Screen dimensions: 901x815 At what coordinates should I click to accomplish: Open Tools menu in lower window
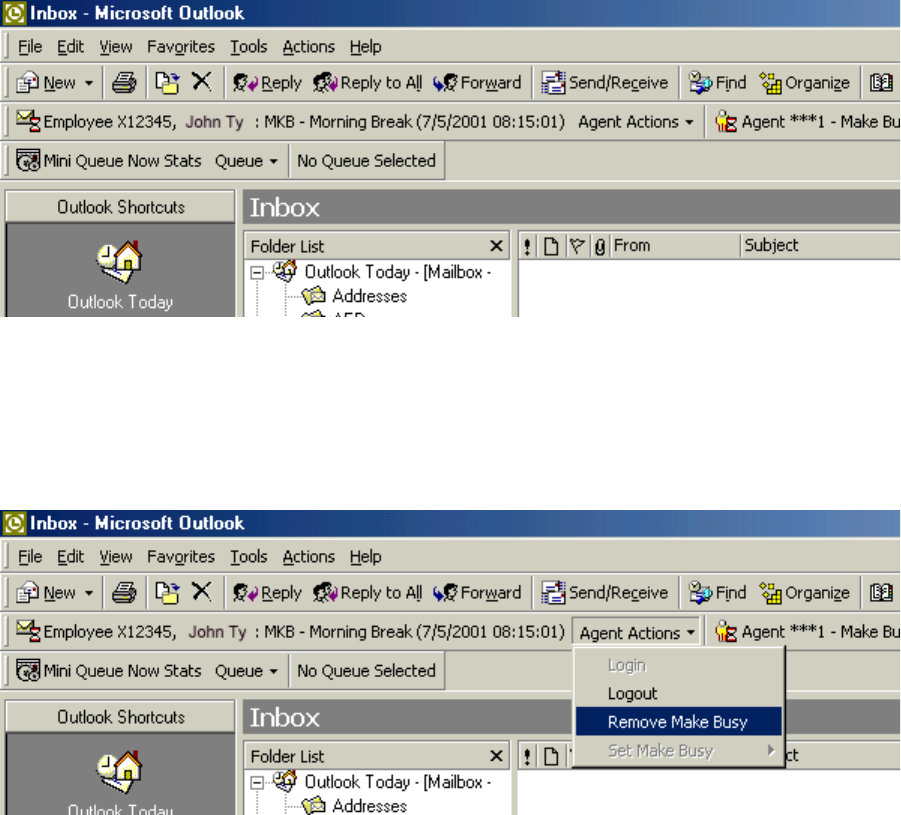249,556
